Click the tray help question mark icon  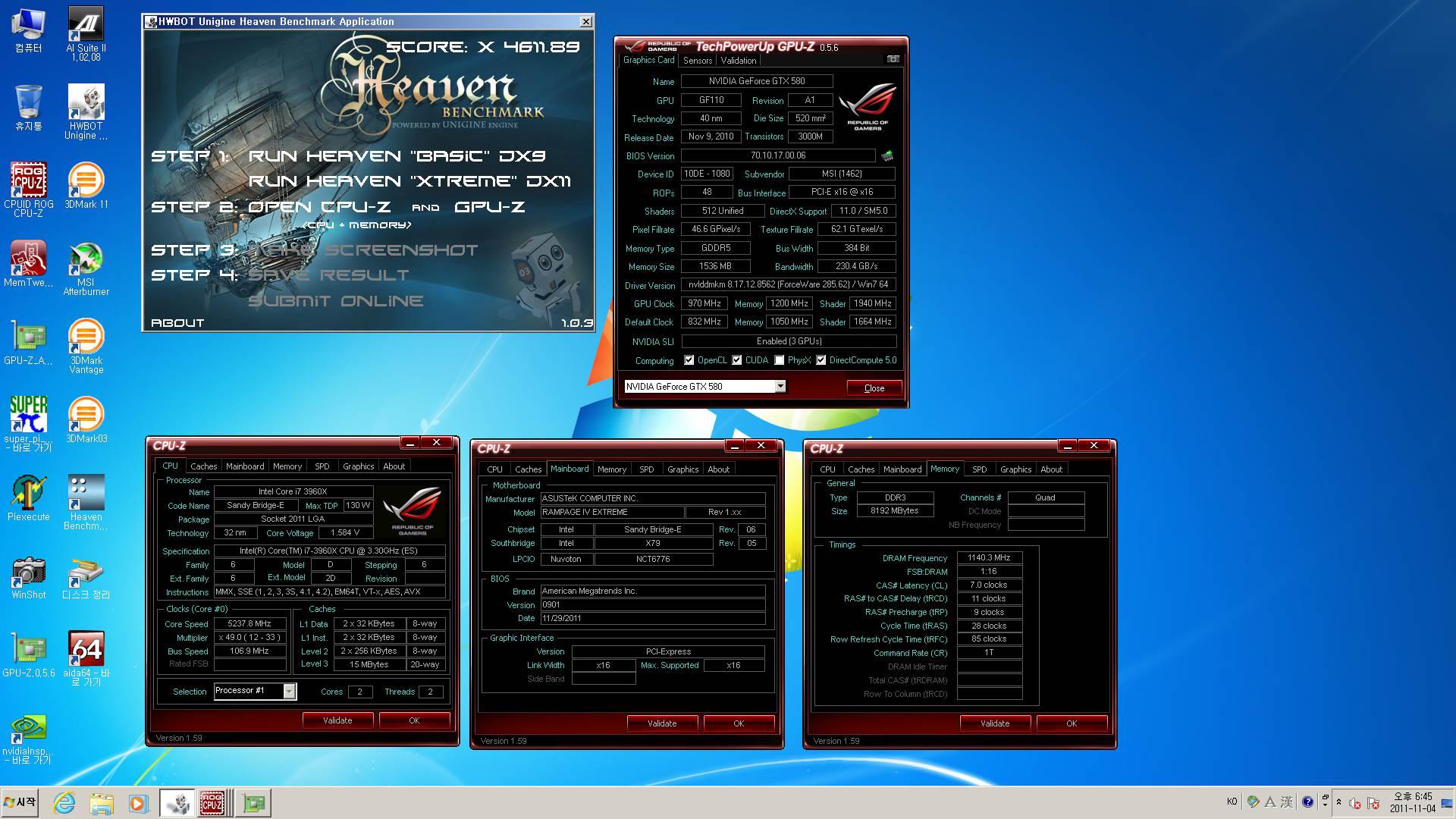pos(1307,802)
